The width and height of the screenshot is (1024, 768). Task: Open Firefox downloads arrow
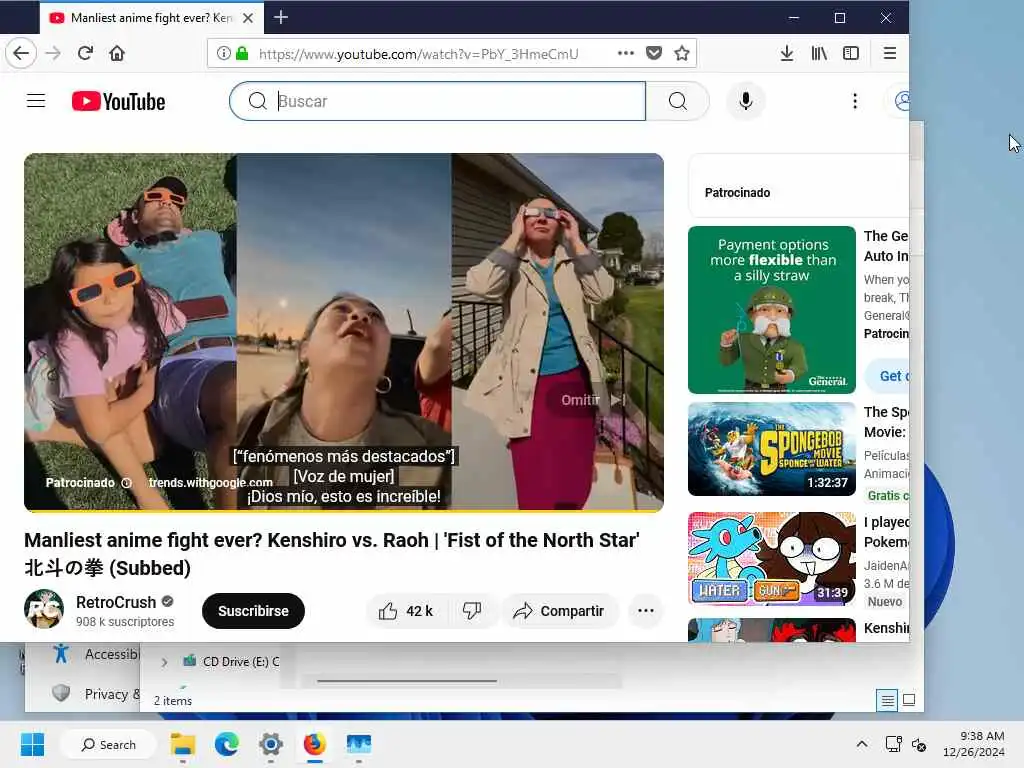pos(787,53)
